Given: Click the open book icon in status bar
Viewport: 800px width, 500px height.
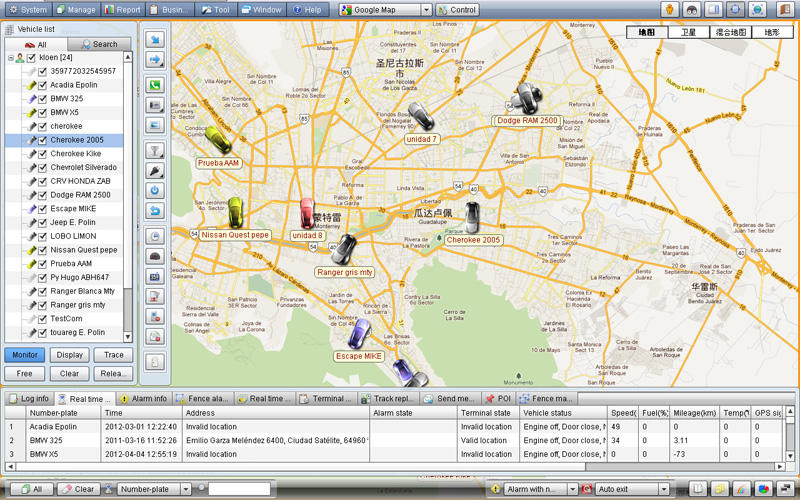Looking at the screenshot, I should pyautogui.click(x=696, y=489).
